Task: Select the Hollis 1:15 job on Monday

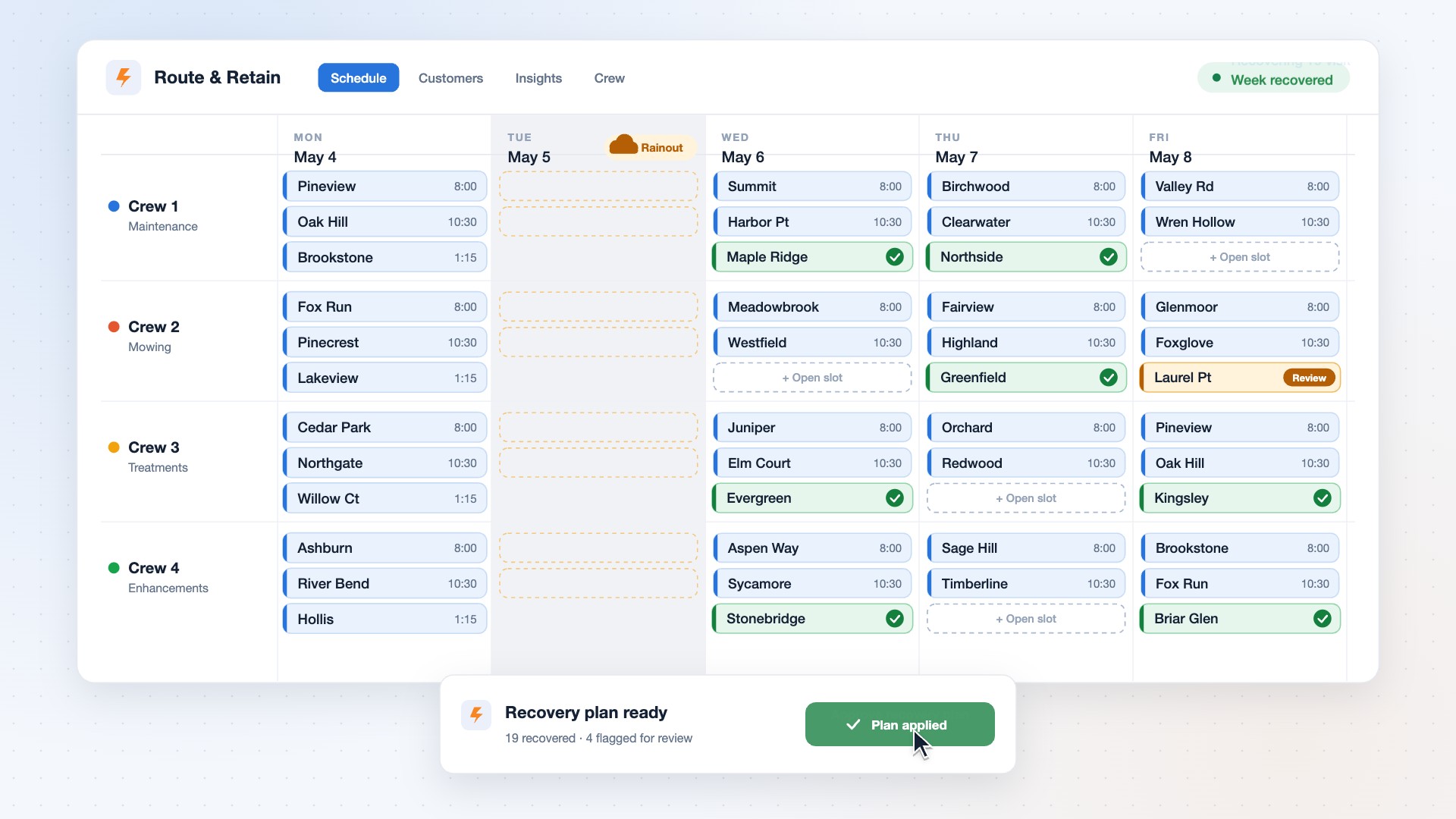Action: [x=385, y=620]
